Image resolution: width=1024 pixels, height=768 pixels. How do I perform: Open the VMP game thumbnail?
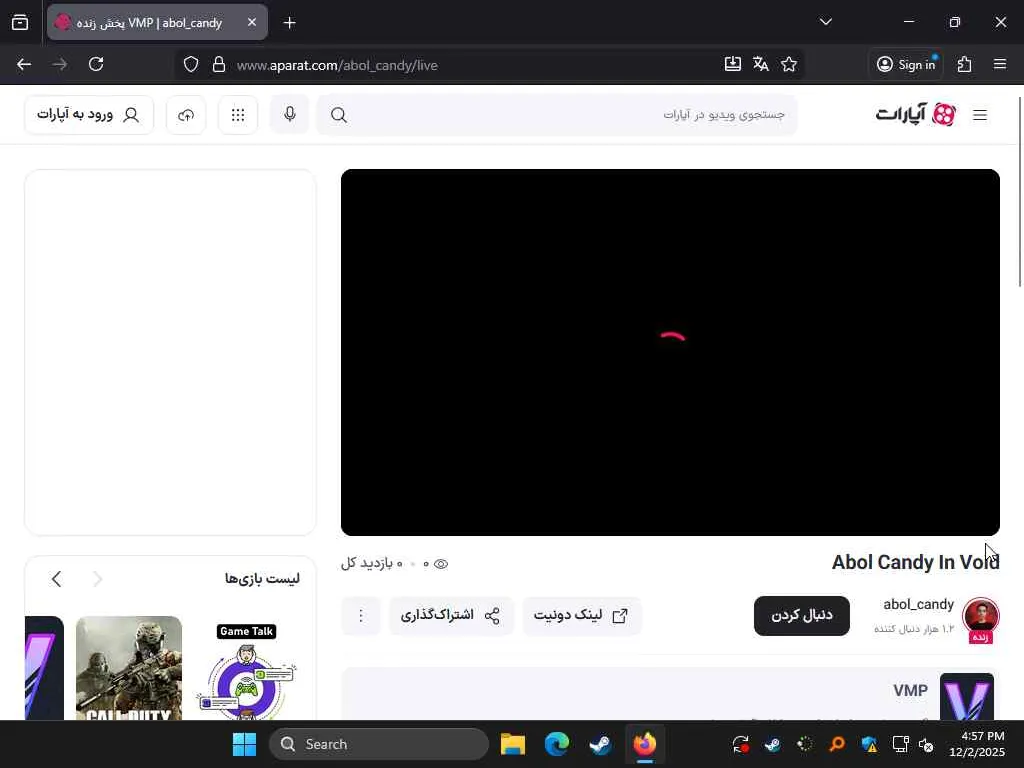(967, 697)
